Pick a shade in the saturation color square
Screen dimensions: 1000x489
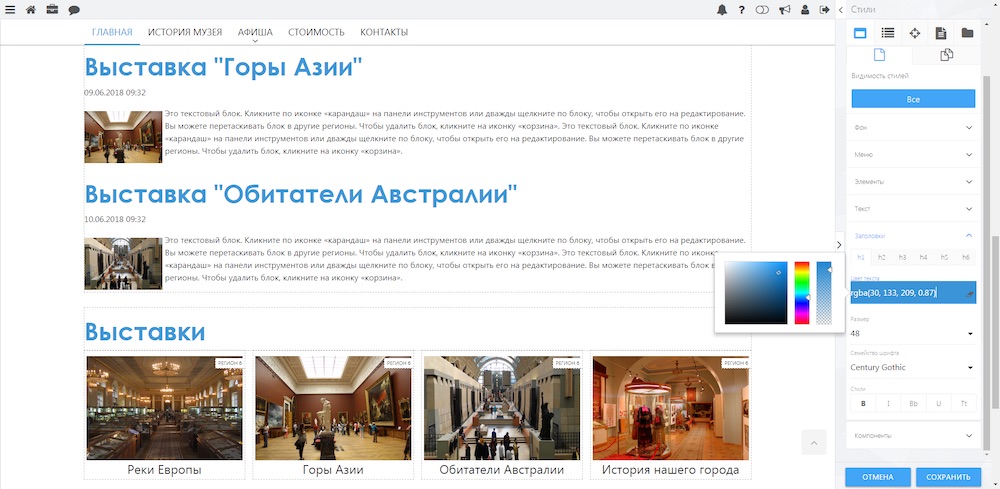[756, 293]
